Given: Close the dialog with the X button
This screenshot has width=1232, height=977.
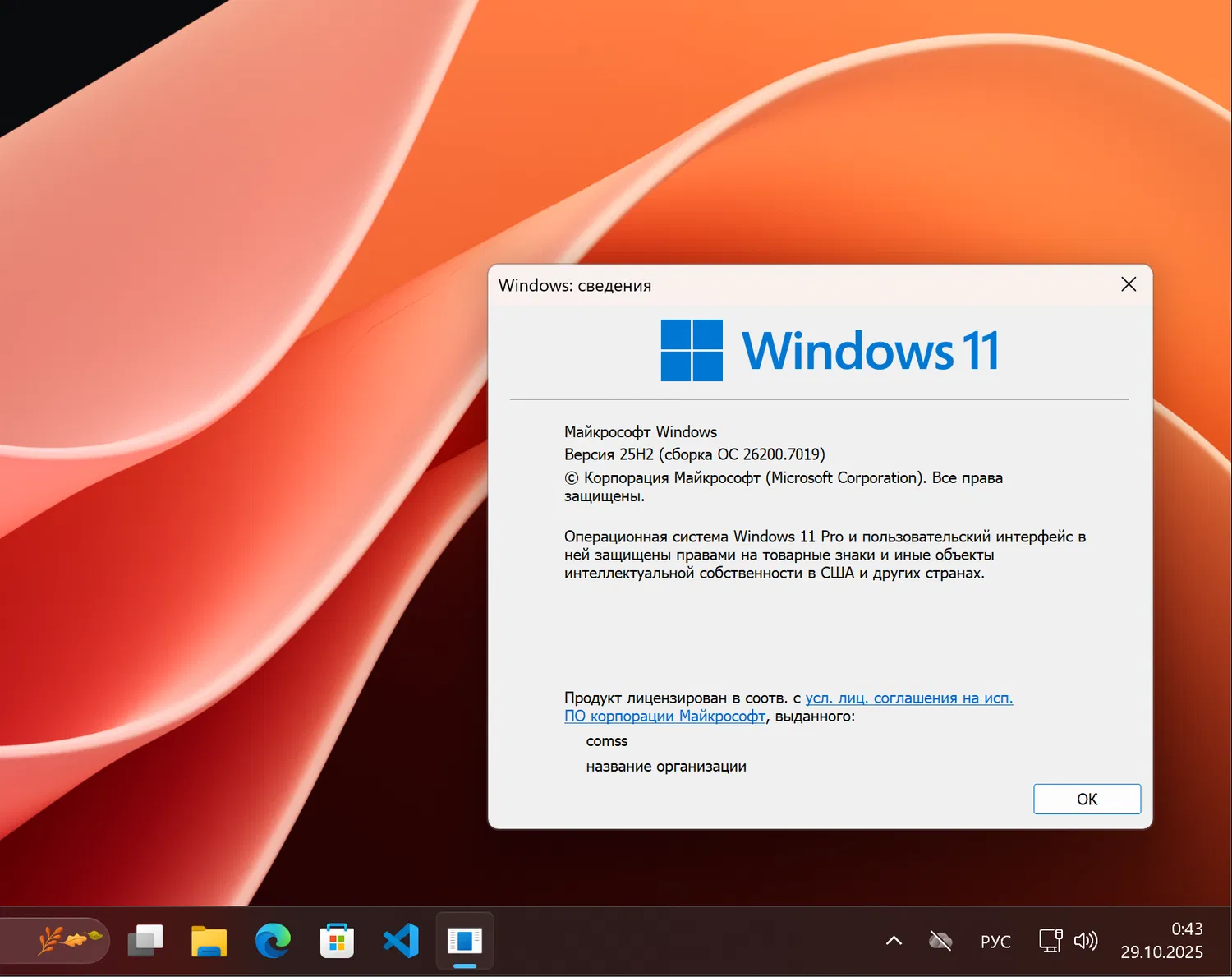Looking at the screenshot, I should (1129, 284).
